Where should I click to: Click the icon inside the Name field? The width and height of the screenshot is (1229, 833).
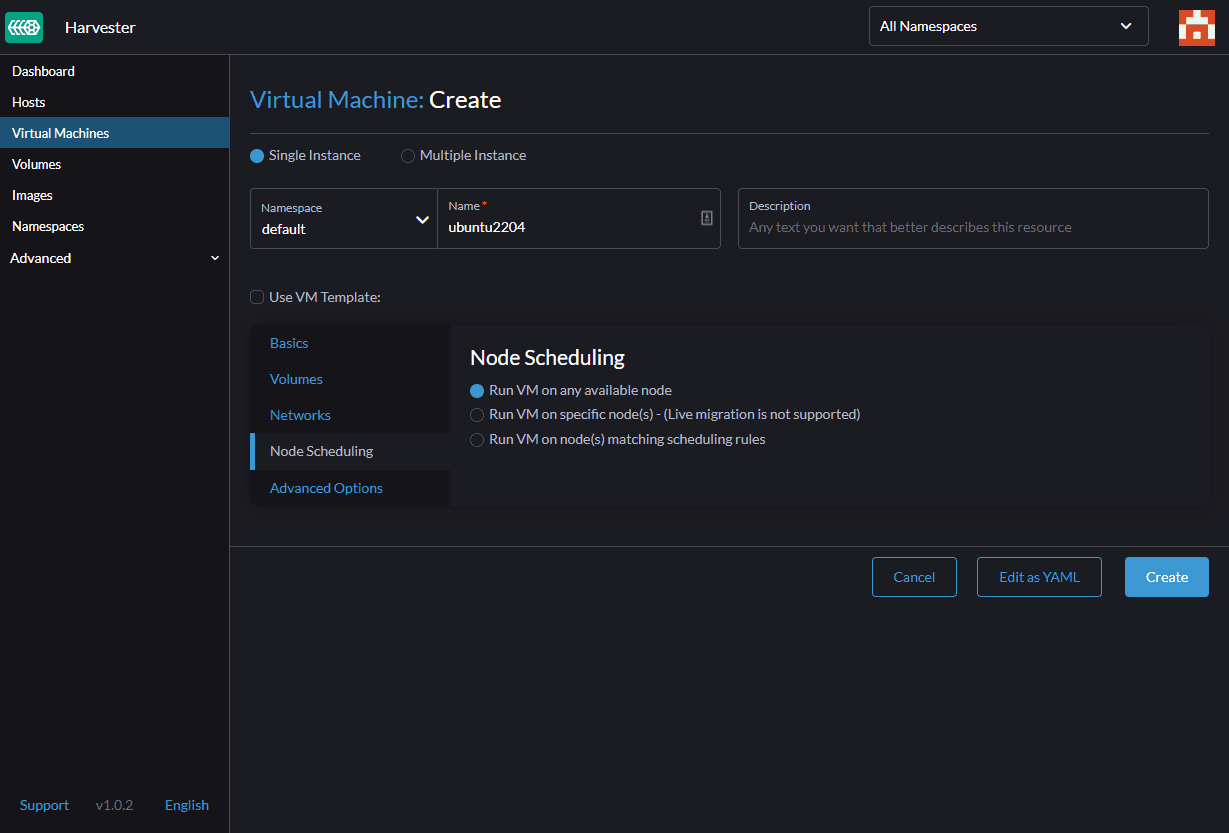[x=706, y=218]
